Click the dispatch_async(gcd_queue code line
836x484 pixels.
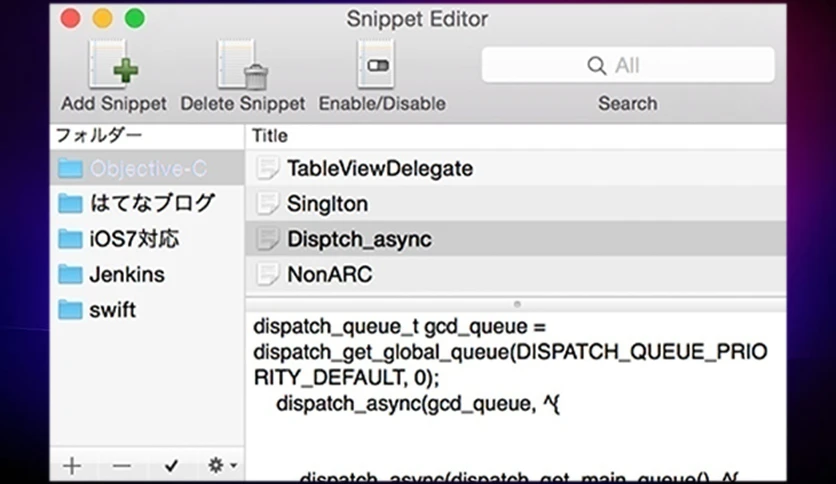point(417,404)
